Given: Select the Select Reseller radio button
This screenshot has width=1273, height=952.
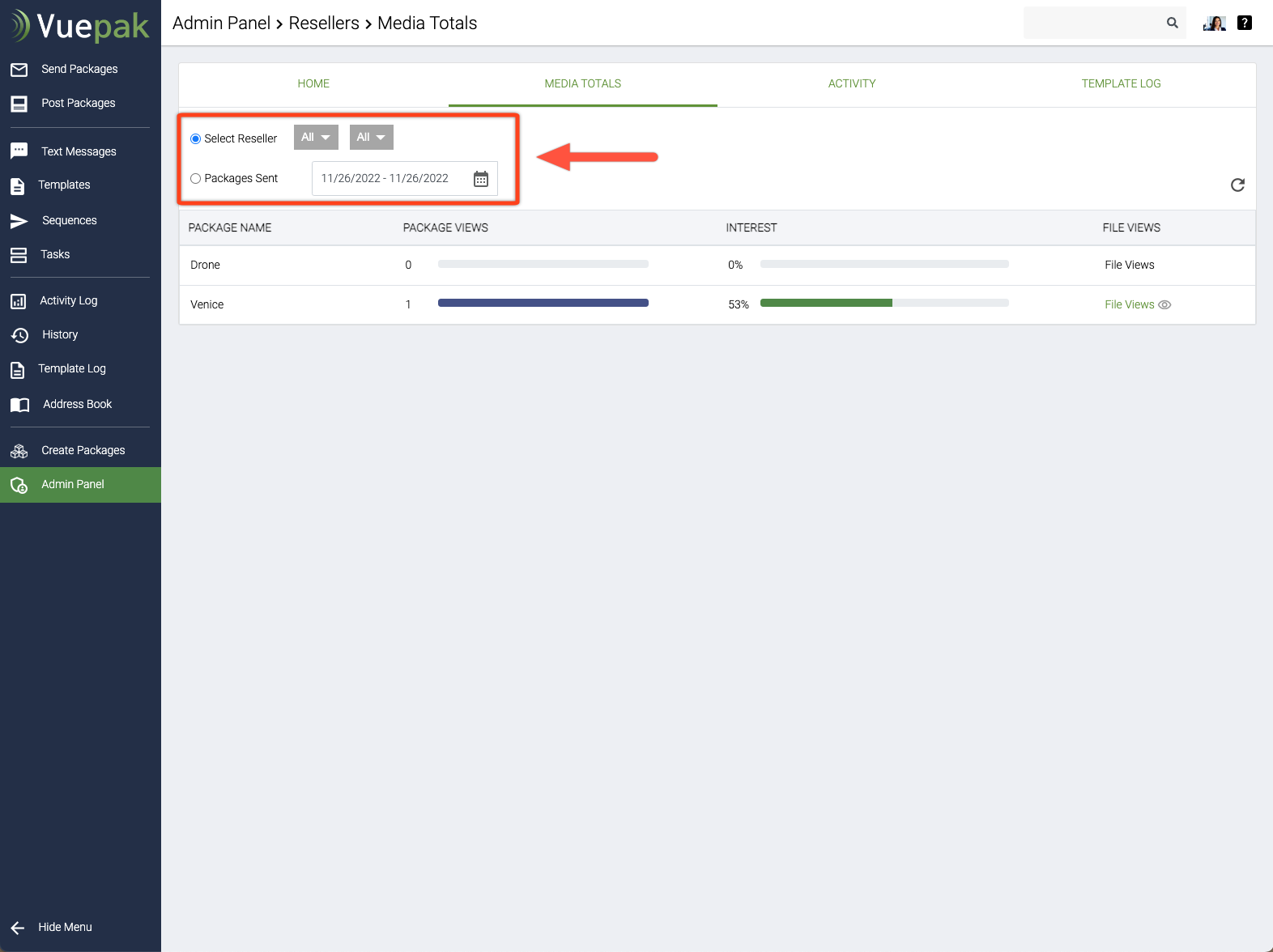Looking at the screenshot, I should [x=195, y=138].
